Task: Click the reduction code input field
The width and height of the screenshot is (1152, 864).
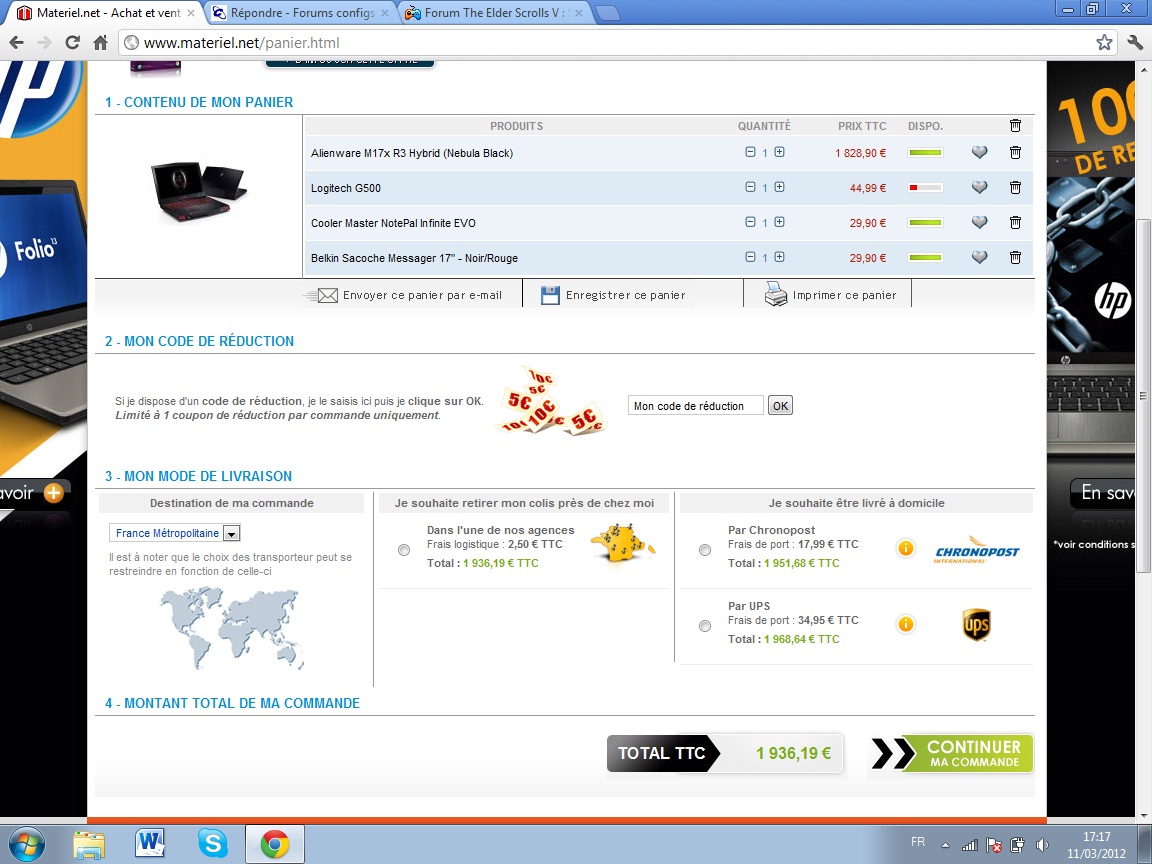Action: coord(695,406)
